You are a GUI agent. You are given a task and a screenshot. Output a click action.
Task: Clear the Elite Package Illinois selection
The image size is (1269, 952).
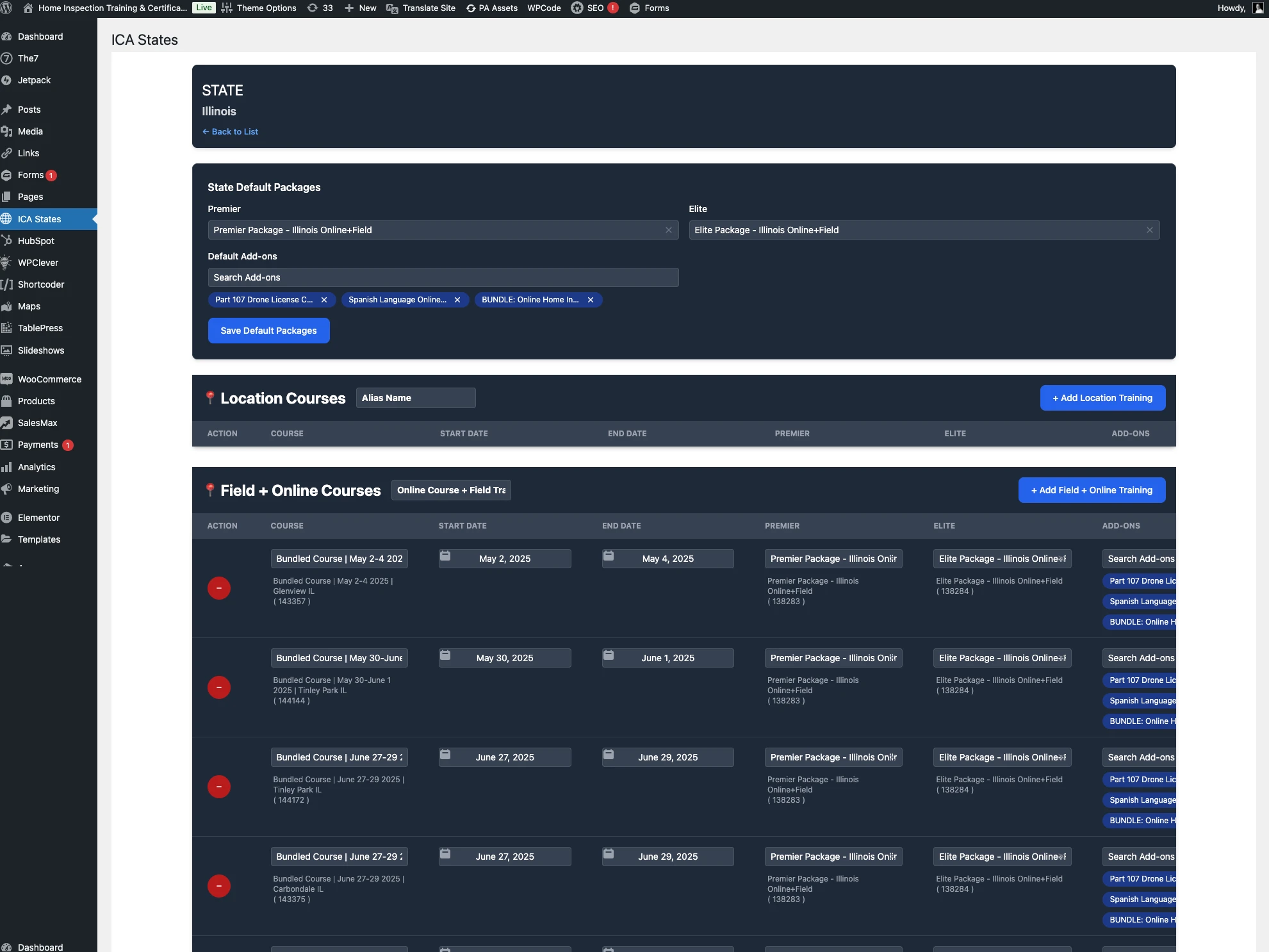point(1149,230)
